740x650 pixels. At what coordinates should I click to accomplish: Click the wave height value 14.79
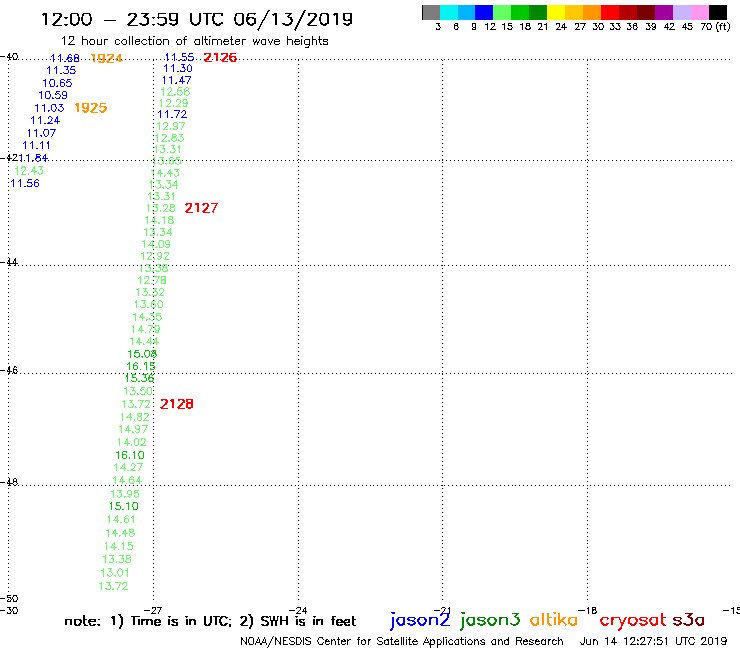coord(145,329)
